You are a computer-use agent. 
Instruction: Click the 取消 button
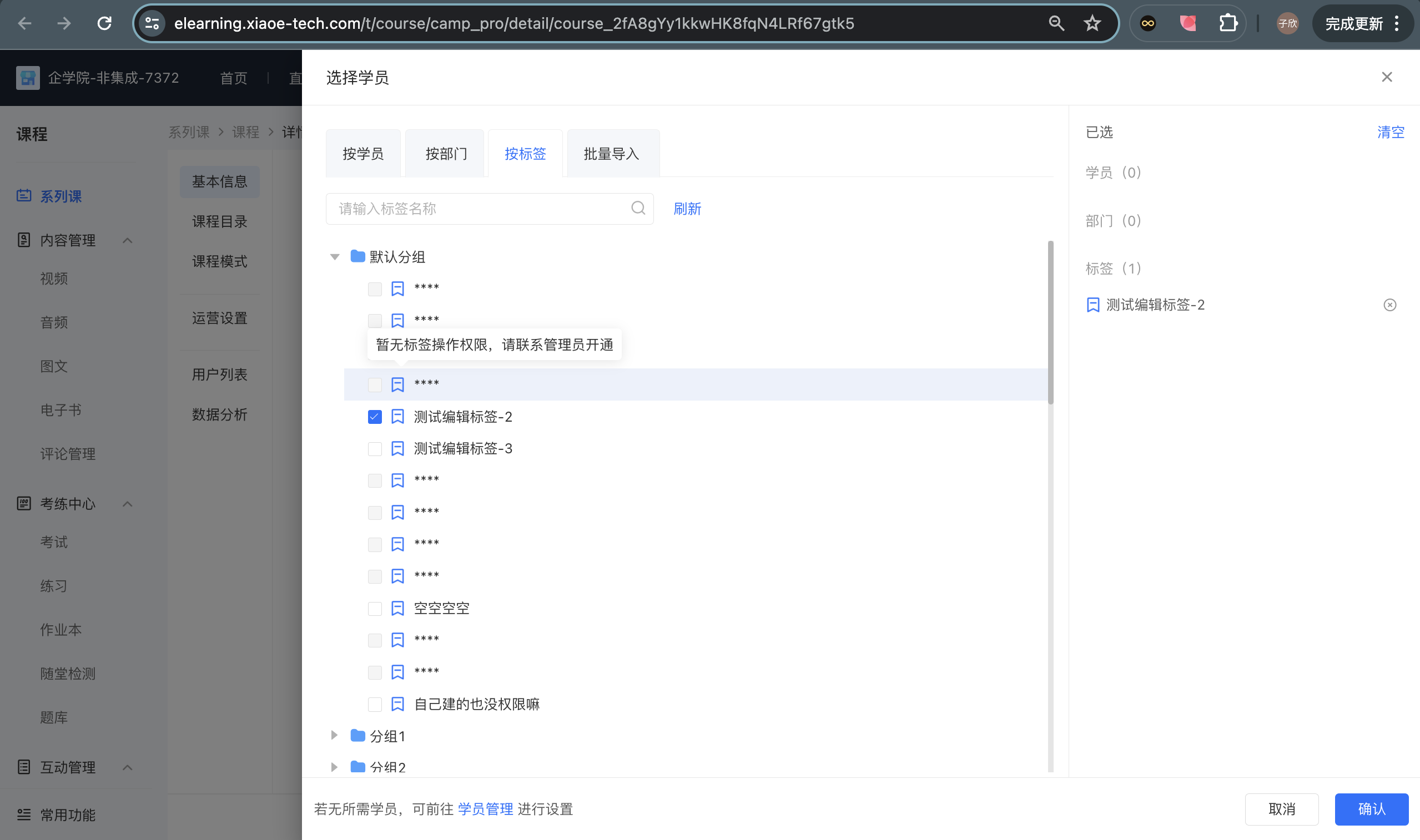1281,809
